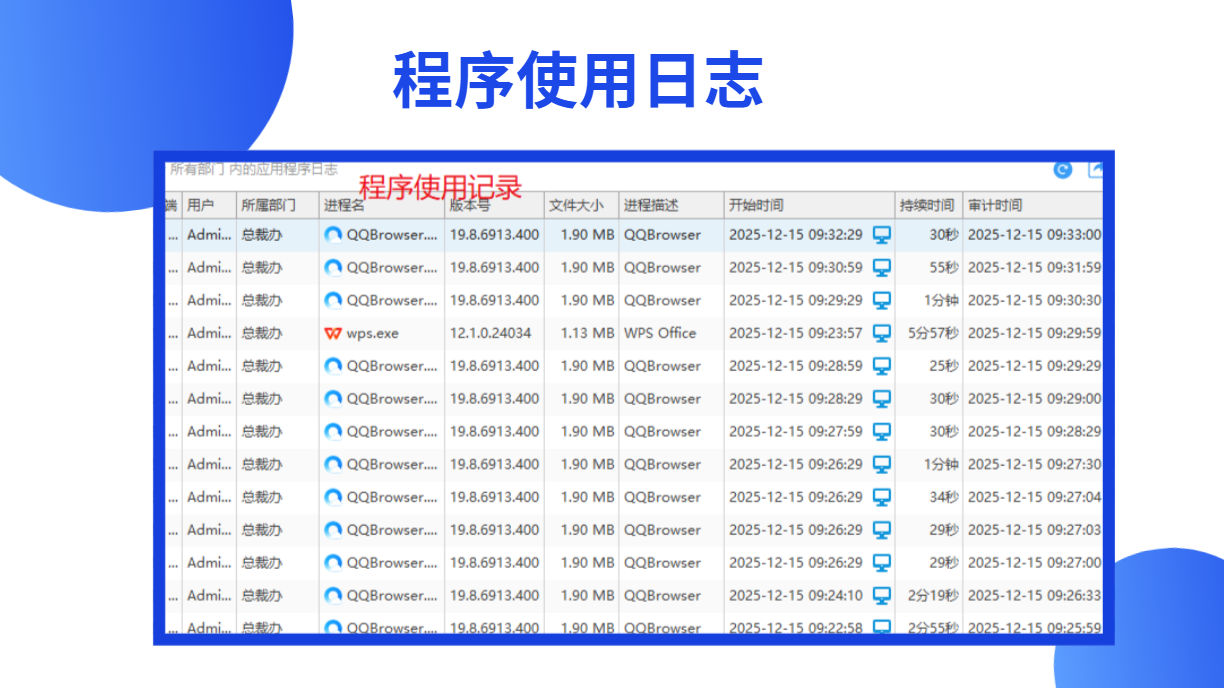Click the 进程名 column header
The height and width of the screenshot is (688, 1224).
coord(382,205)
